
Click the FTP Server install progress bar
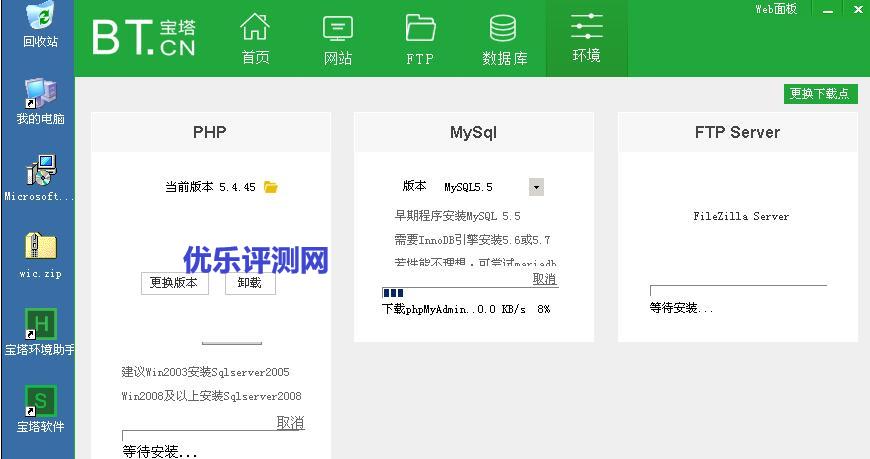click(x=739, y=291)
